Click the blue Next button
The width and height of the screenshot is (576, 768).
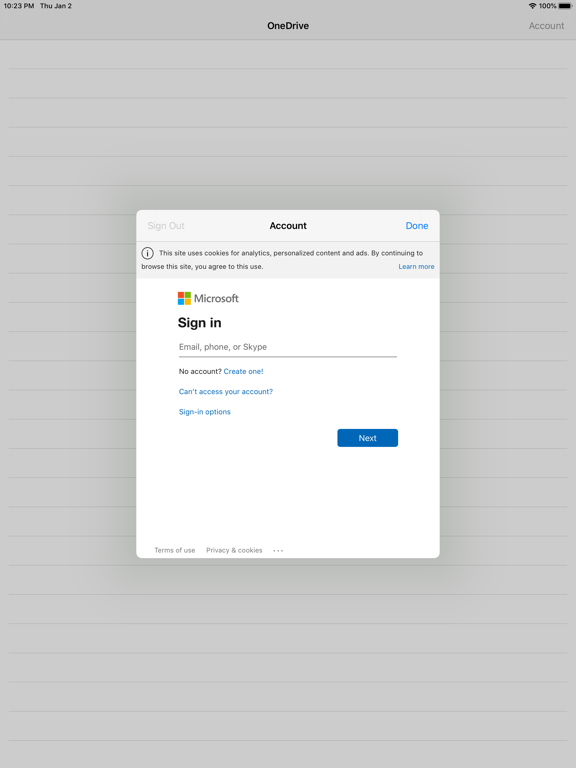coord(367,438)
